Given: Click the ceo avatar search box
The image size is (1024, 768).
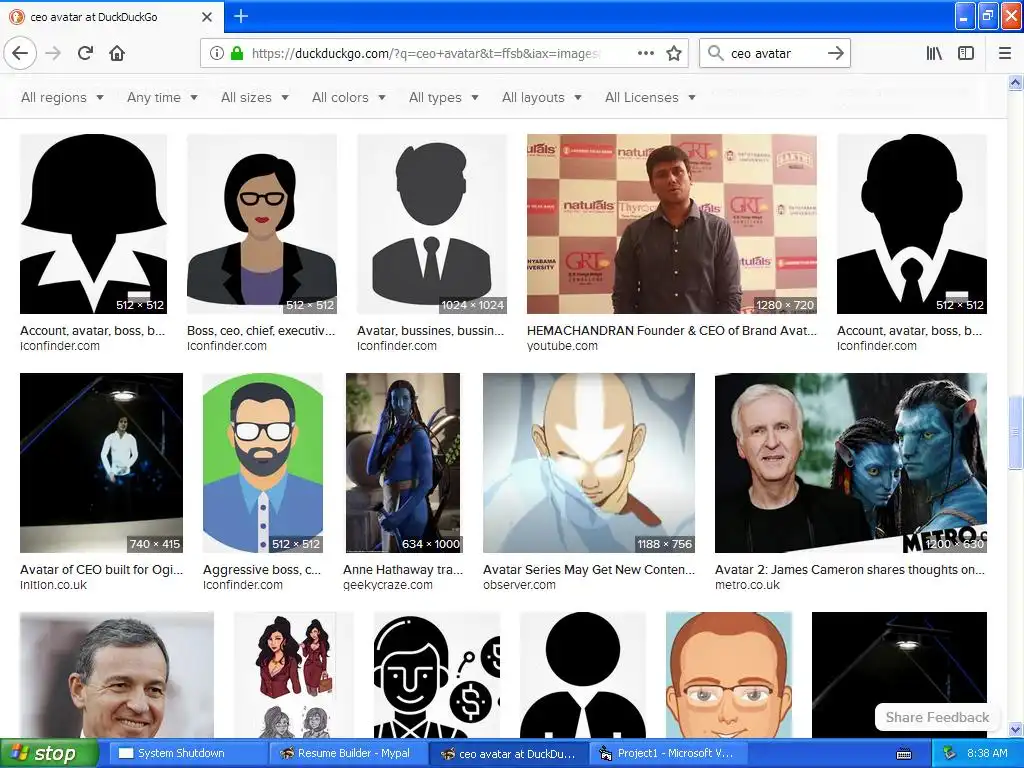Looking at the screenshot, I should point(774,53).
